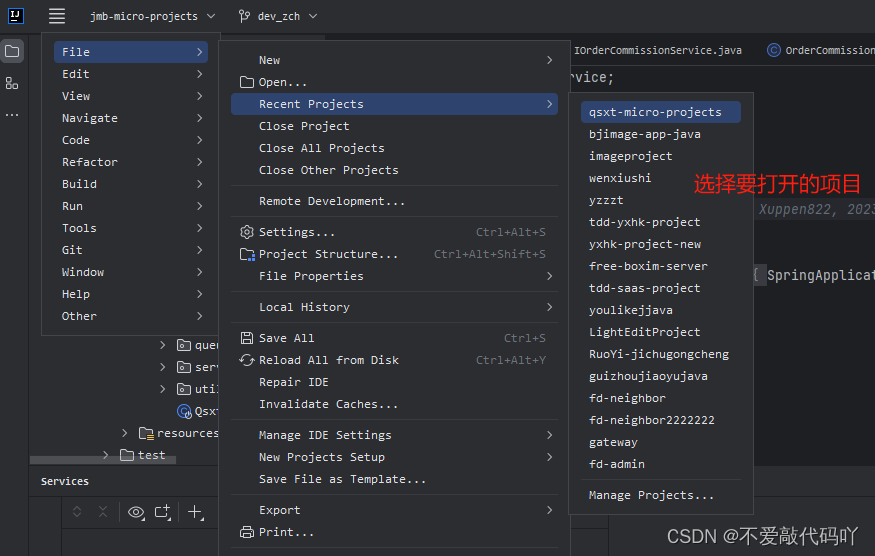Open the Code menu
The width and height of the screenshot is (875, 556).
[131, 140]
